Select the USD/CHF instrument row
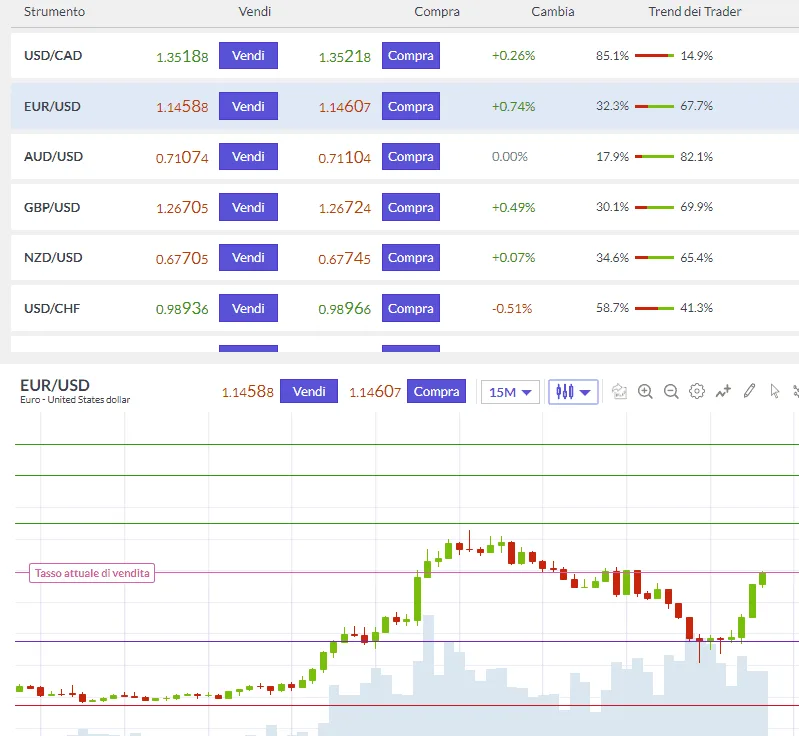 pyautogui.click(x=405, y=308)
